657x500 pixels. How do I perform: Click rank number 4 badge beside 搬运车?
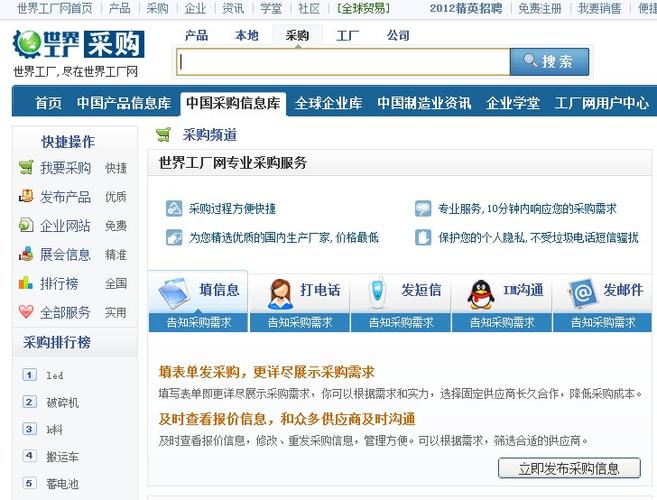(x=29, y=456)
